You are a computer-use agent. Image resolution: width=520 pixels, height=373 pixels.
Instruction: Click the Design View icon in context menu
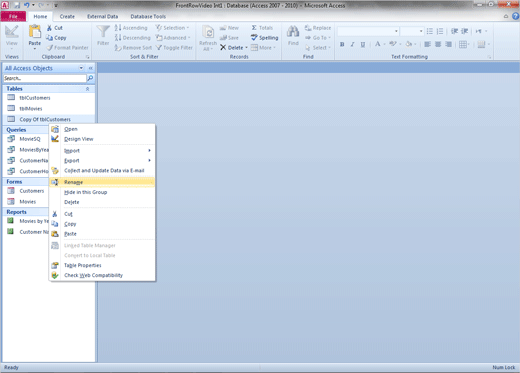pos(55,139)
